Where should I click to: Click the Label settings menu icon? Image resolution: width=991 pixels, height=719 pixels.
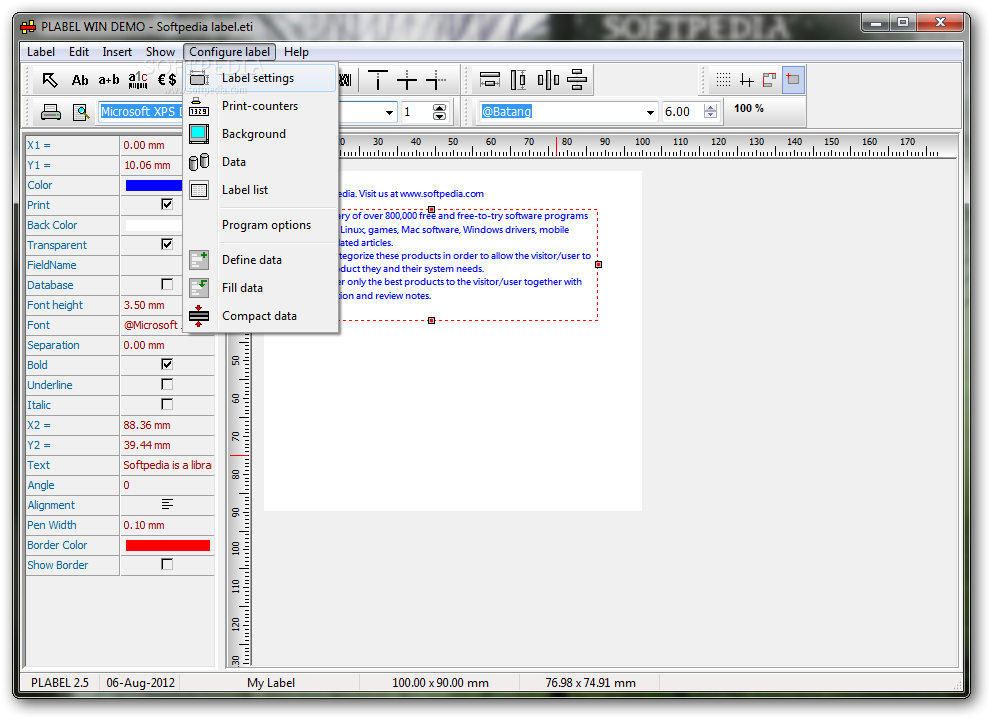199,78
